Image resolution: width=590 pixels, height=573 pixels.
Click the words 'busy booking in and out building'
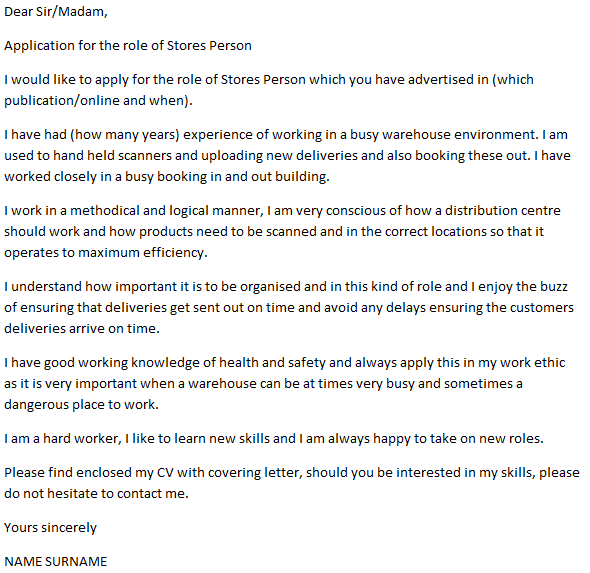(225, 177)
